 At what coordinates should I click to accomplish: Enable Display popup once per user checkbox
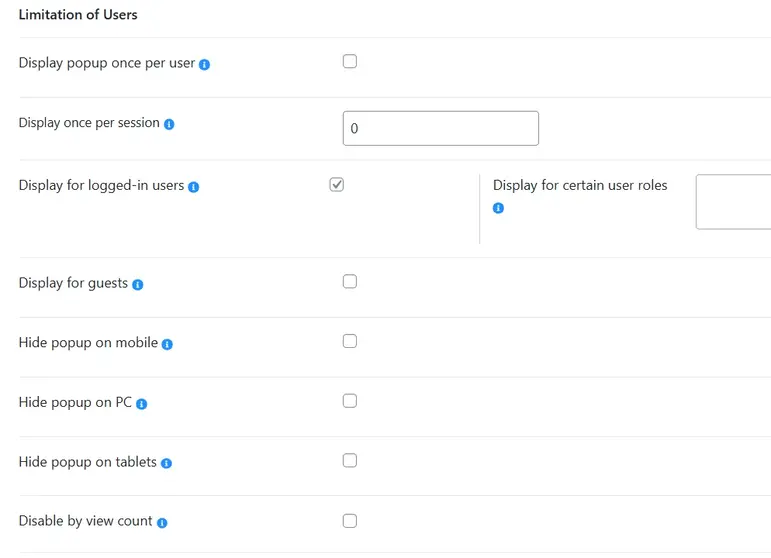(x=350, y=61)
